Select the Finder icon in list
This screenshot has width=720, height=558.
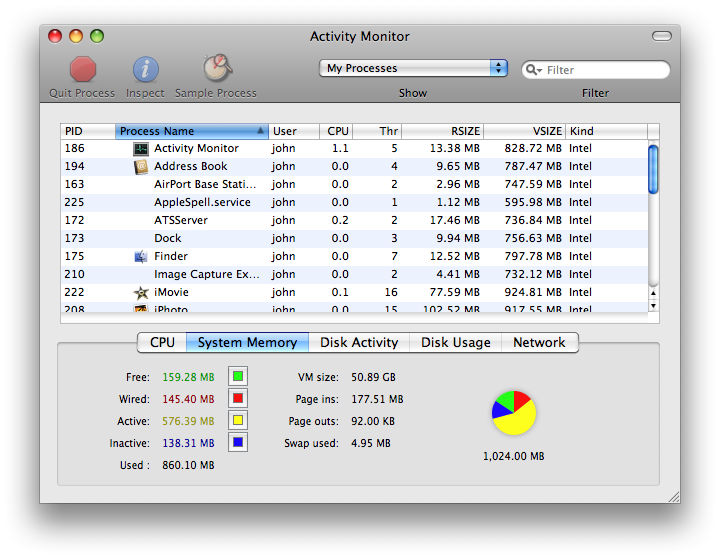coord(141,256)
